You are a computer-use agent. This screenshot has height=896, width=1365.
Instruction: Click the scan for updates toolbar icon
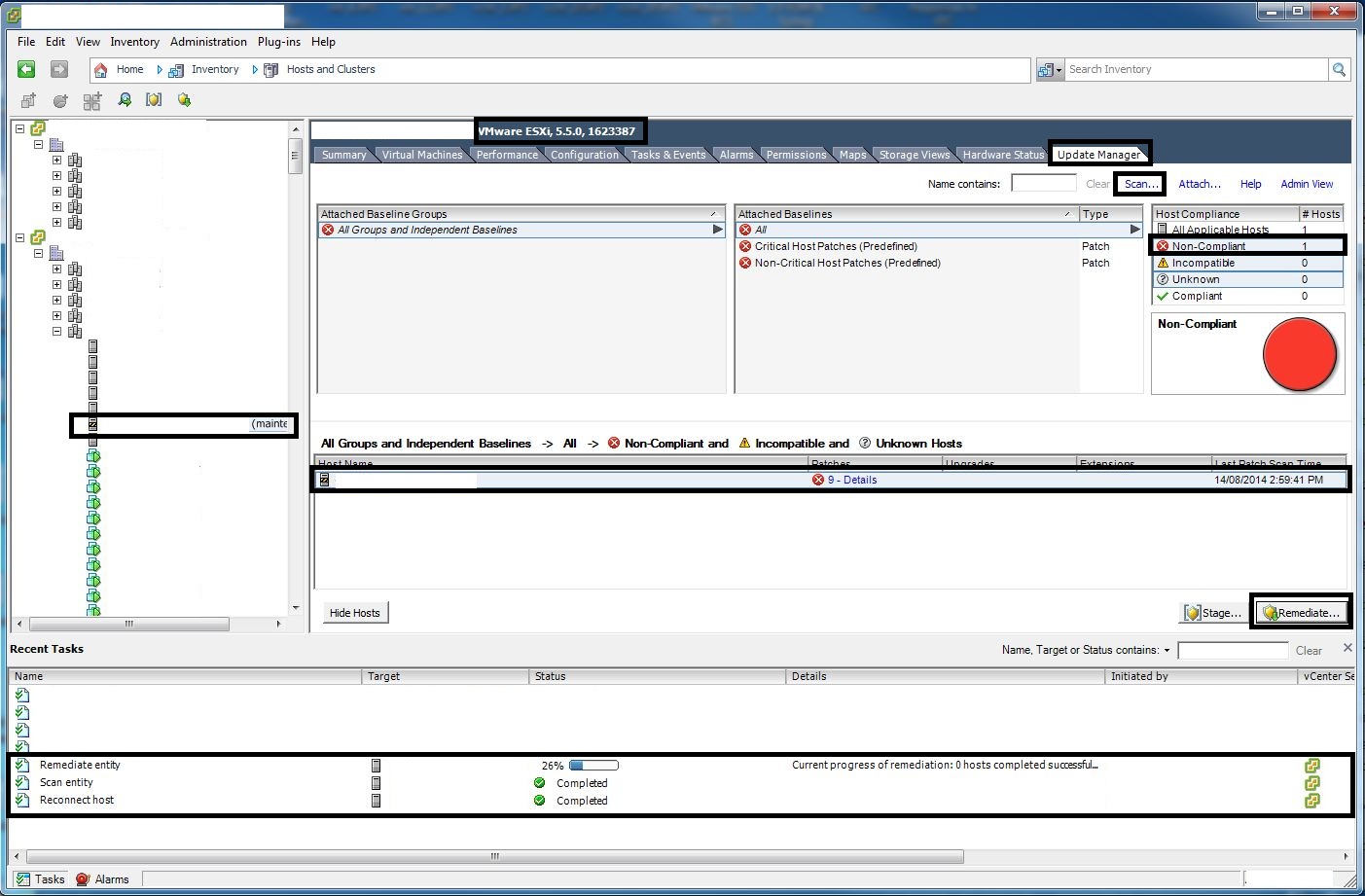[125, 100]
